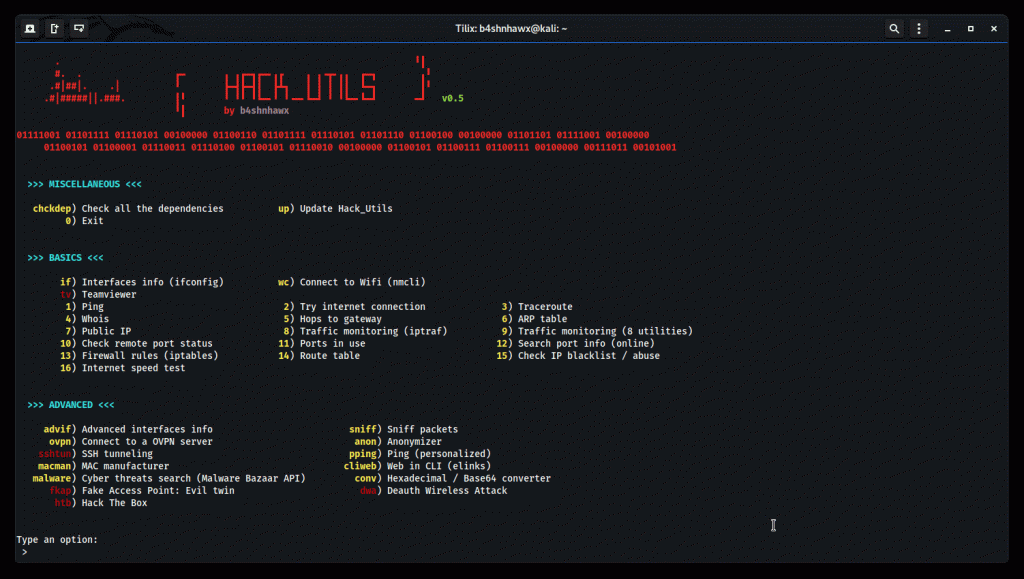1024x579 pixels.
Task: Close the Tilix window
Action: click(x=994, y=29)
